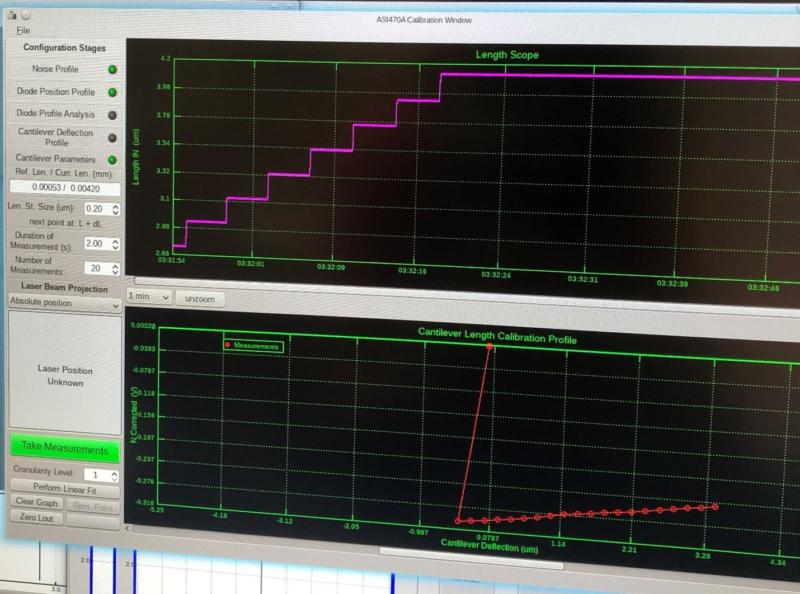Toggle the Cantilever Parameters stage
This screenshot has width=800, height=594.
(x=60, y=159)
